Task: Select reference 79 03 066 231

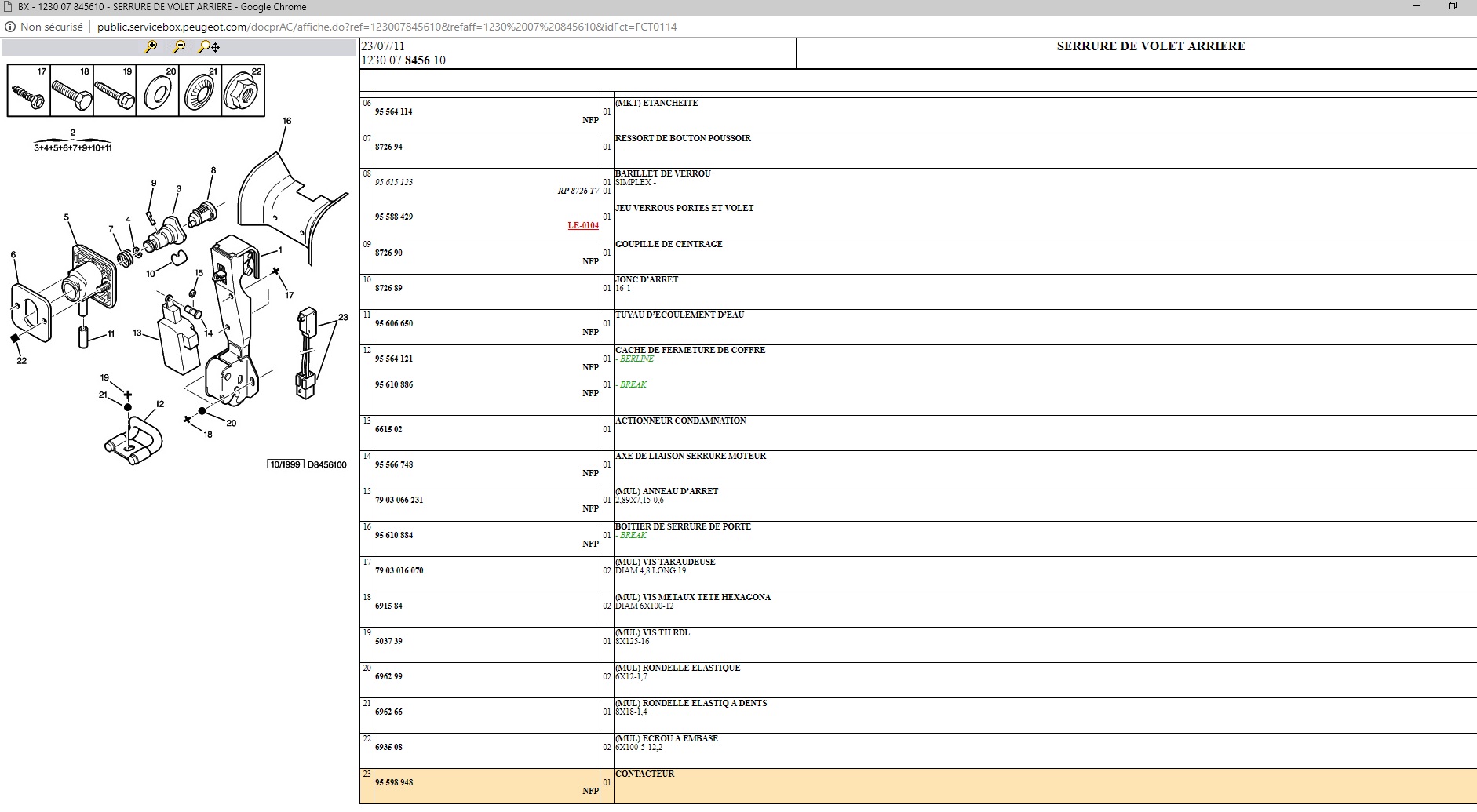Action: pos(399,500)
